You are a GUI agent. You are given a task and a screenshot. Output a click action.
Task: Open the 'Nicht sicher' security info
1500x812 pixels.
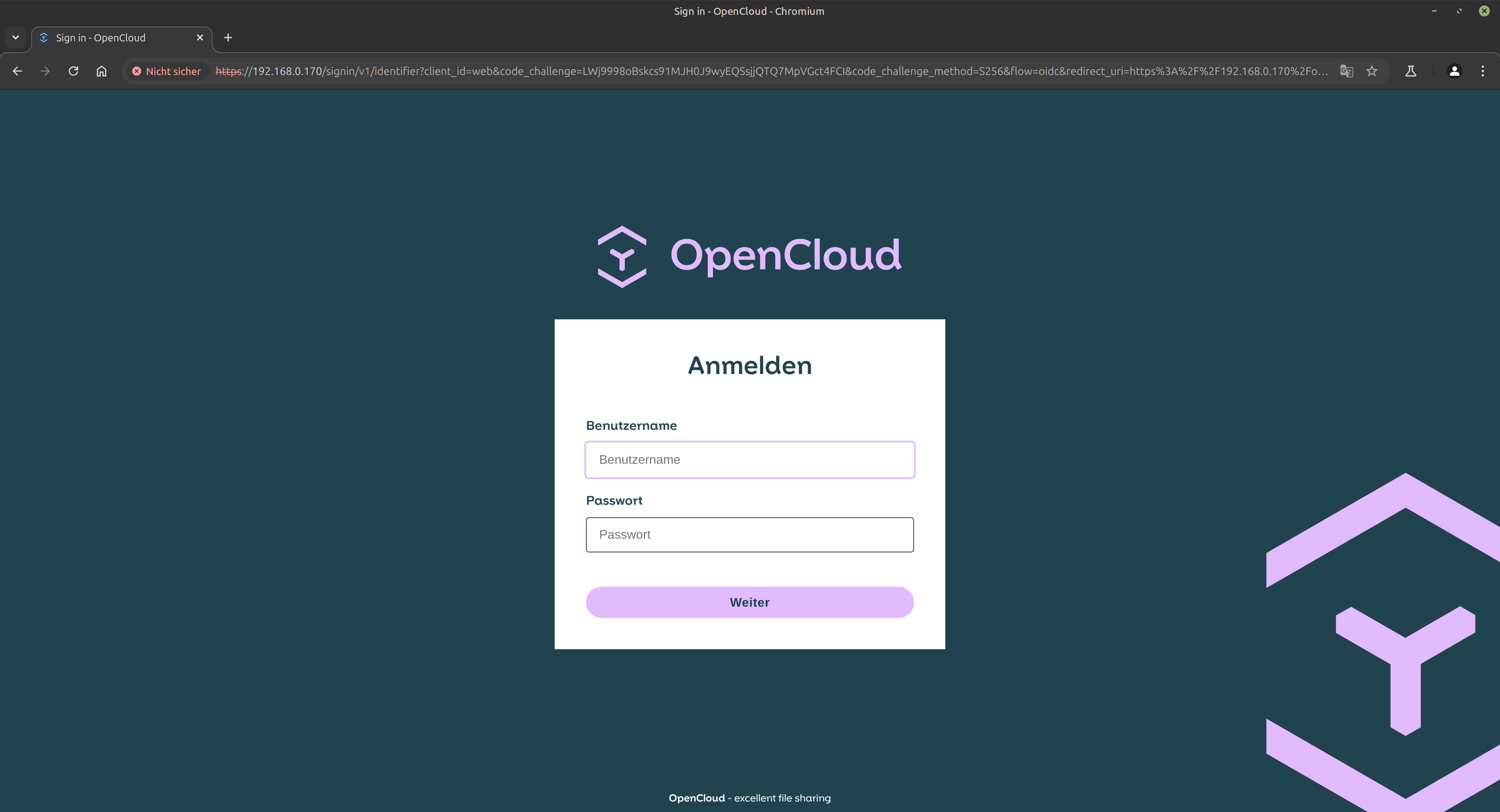pyautogui.click(x=166, y=71)
